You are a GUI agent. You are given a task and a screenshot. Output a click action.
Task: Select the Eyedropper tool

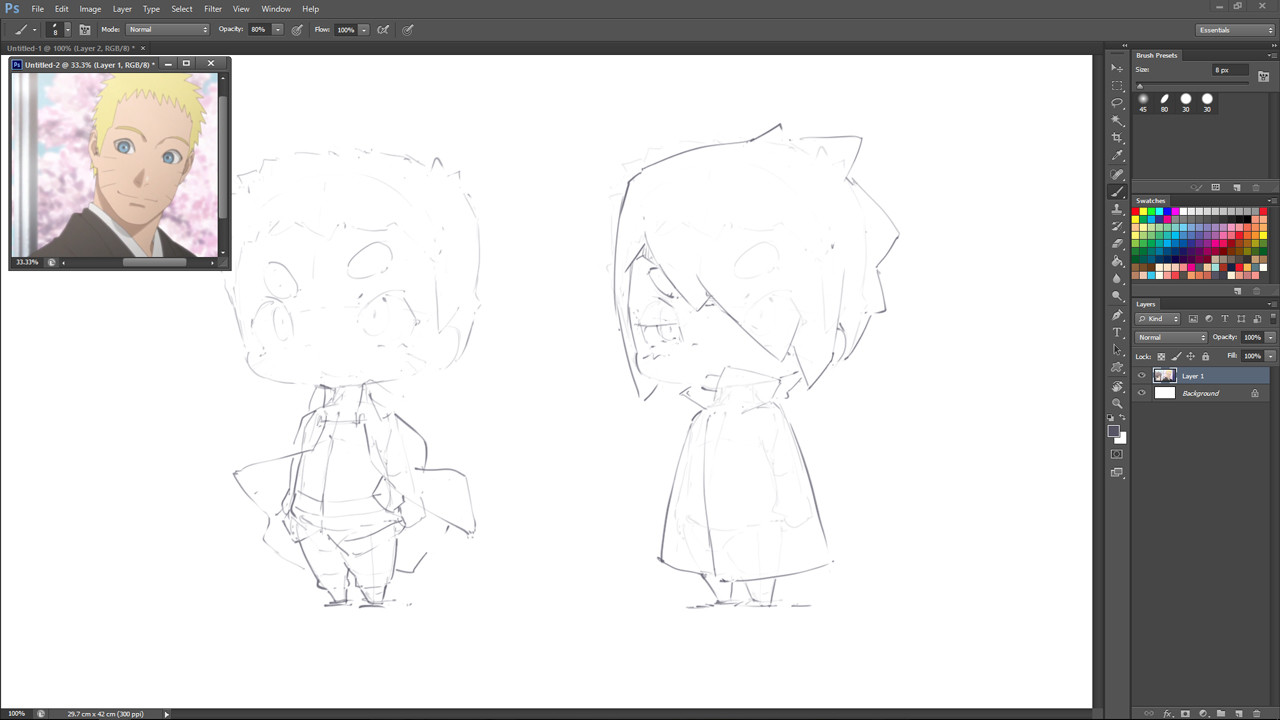pos(1117,156)
